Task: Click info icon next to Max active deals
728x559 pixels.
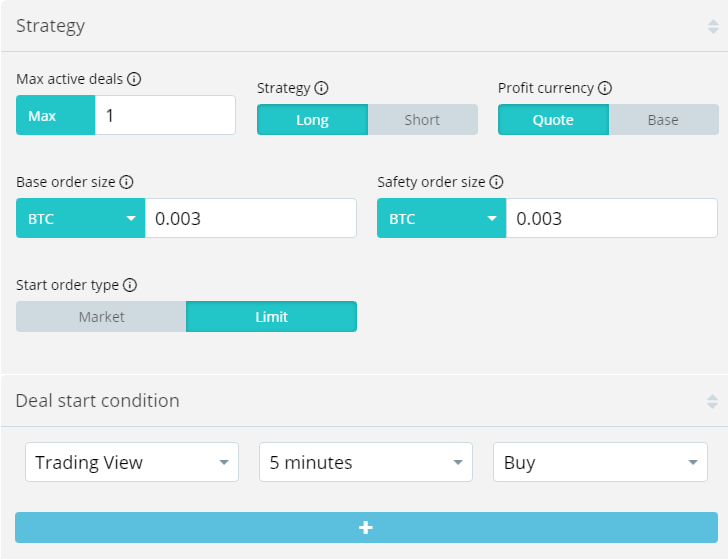Action: pos(134,79)
